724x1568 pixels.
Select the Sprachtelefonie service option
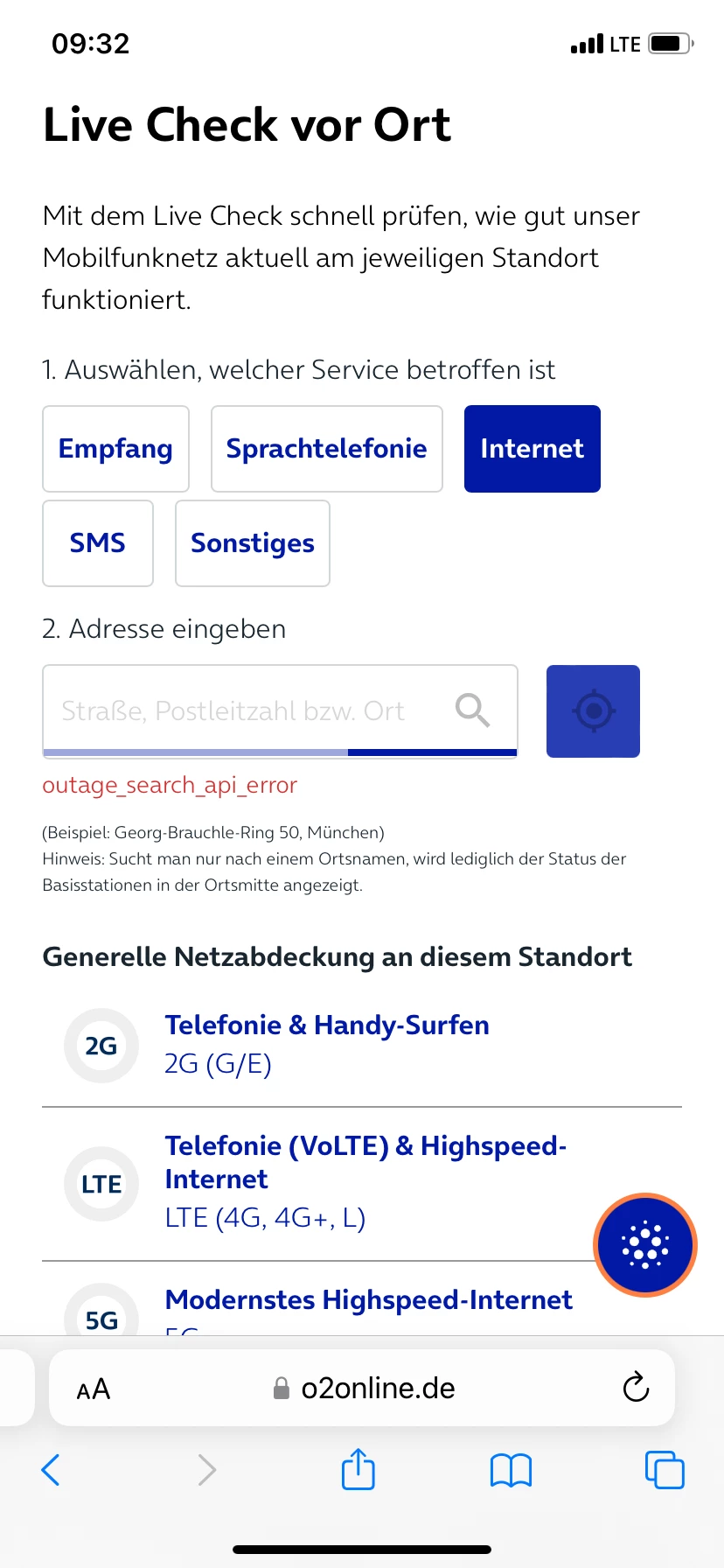coord(326,449)
